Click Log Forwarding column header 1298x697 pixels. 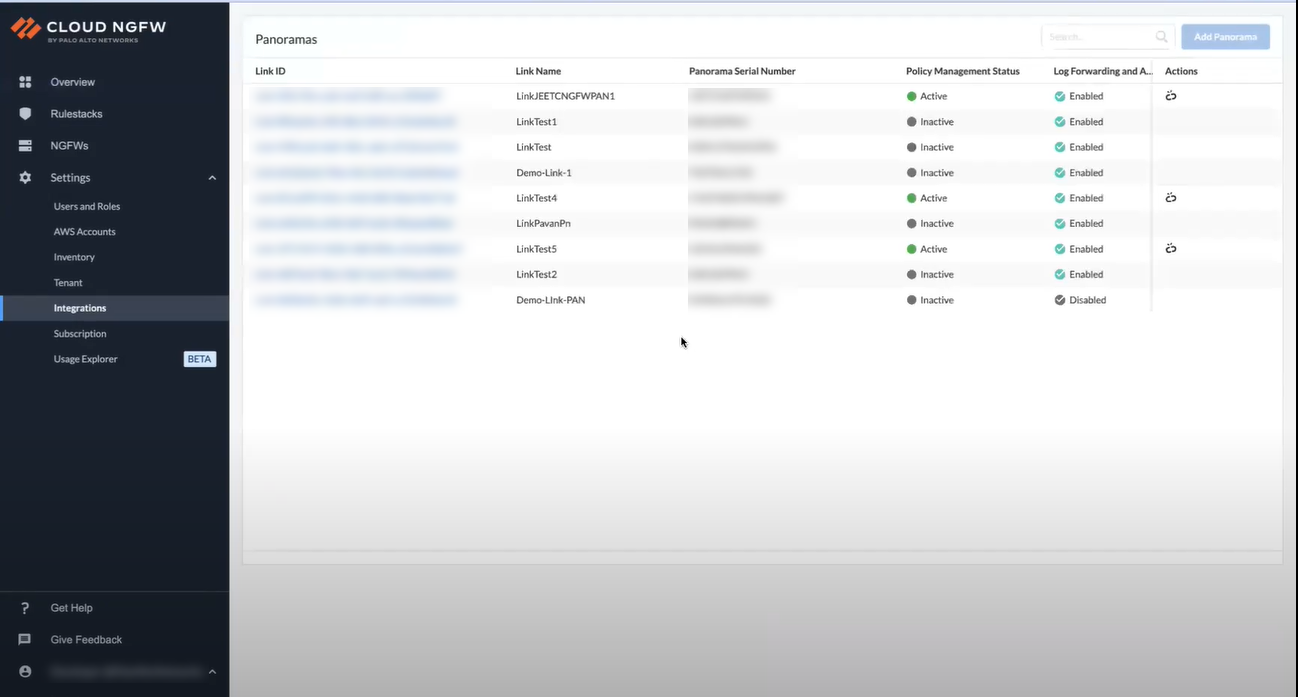pyautogui.click(x=1102, y=71)
